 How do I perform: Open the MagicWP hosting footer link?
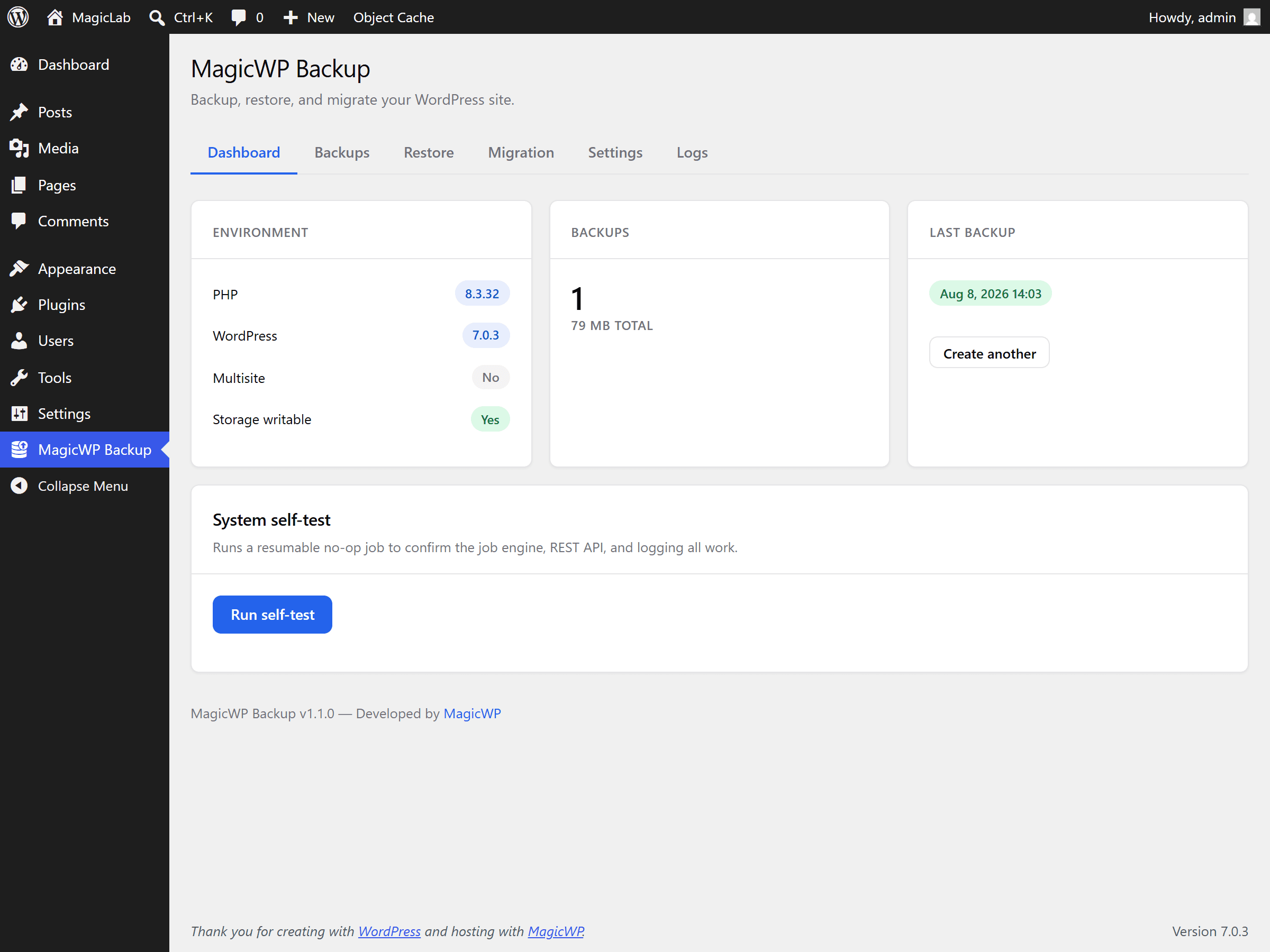point(556,931)
